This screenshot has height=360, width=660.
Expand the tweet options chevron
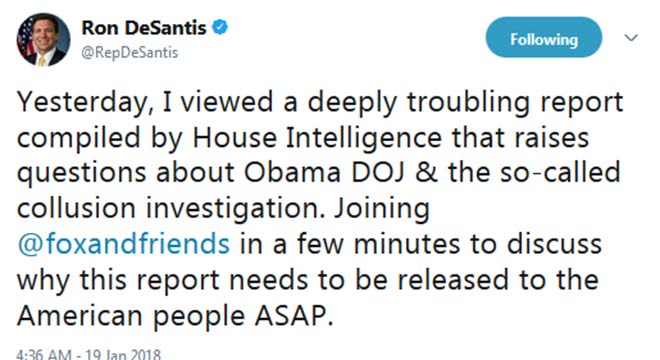[631, 38]
